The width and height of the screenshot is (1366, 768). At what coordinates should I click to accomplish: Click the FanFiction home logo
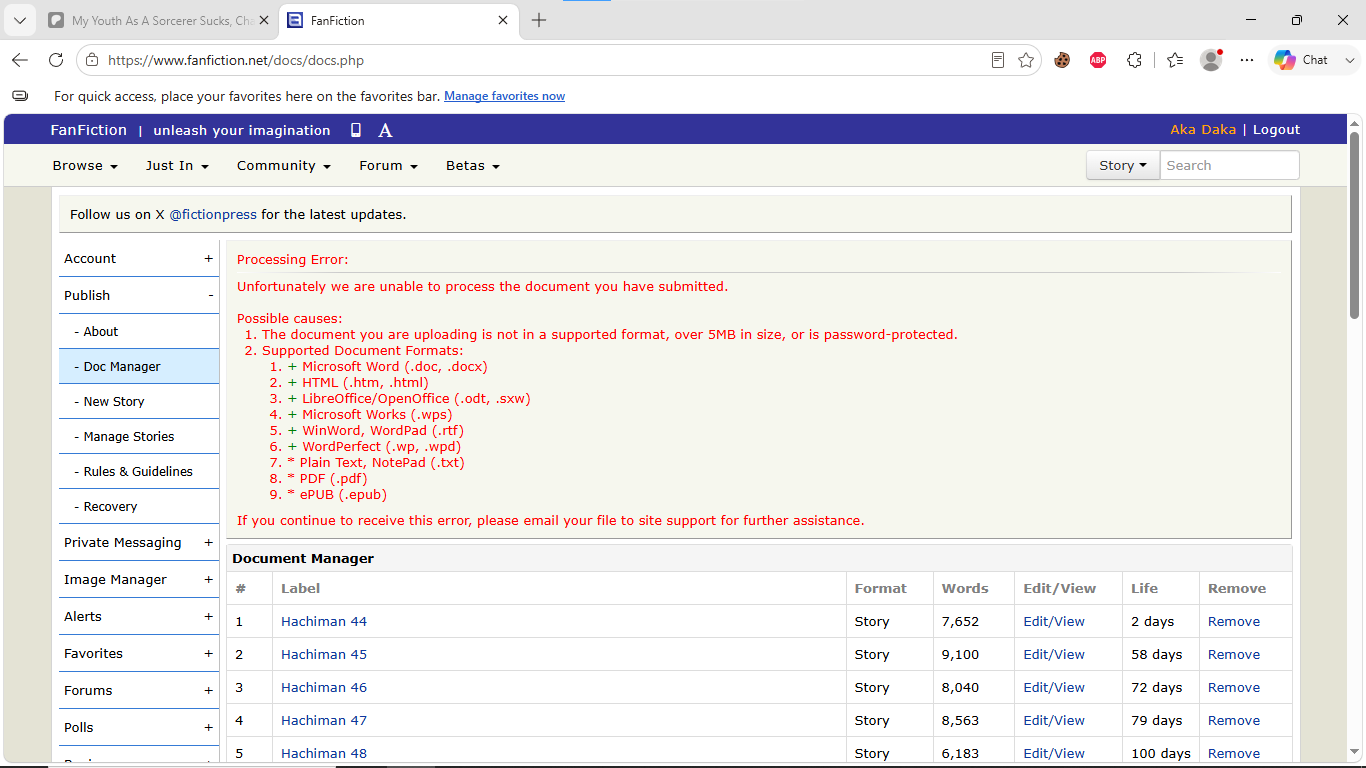pos(89,130)
